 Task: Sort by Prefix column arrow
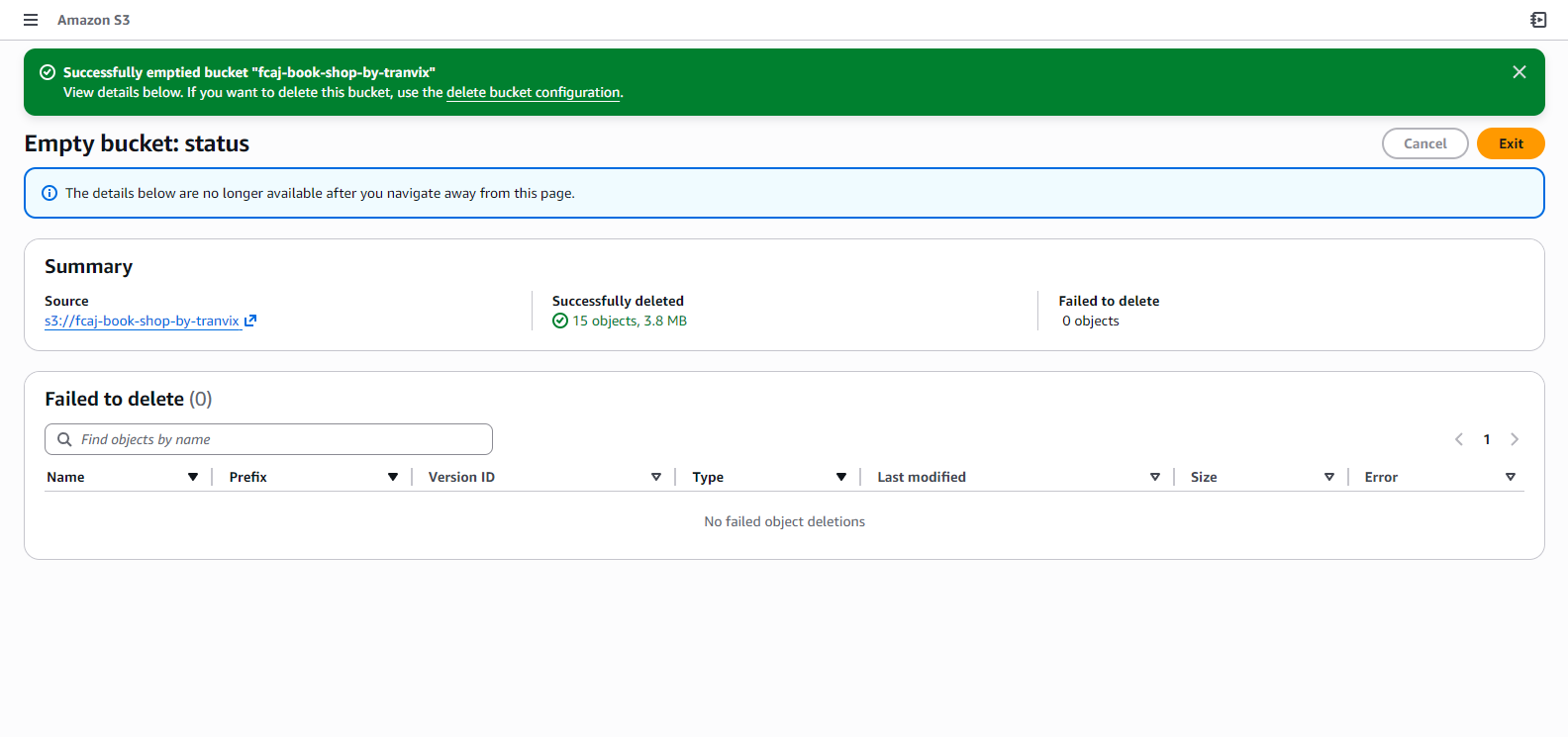click(393, 477)
